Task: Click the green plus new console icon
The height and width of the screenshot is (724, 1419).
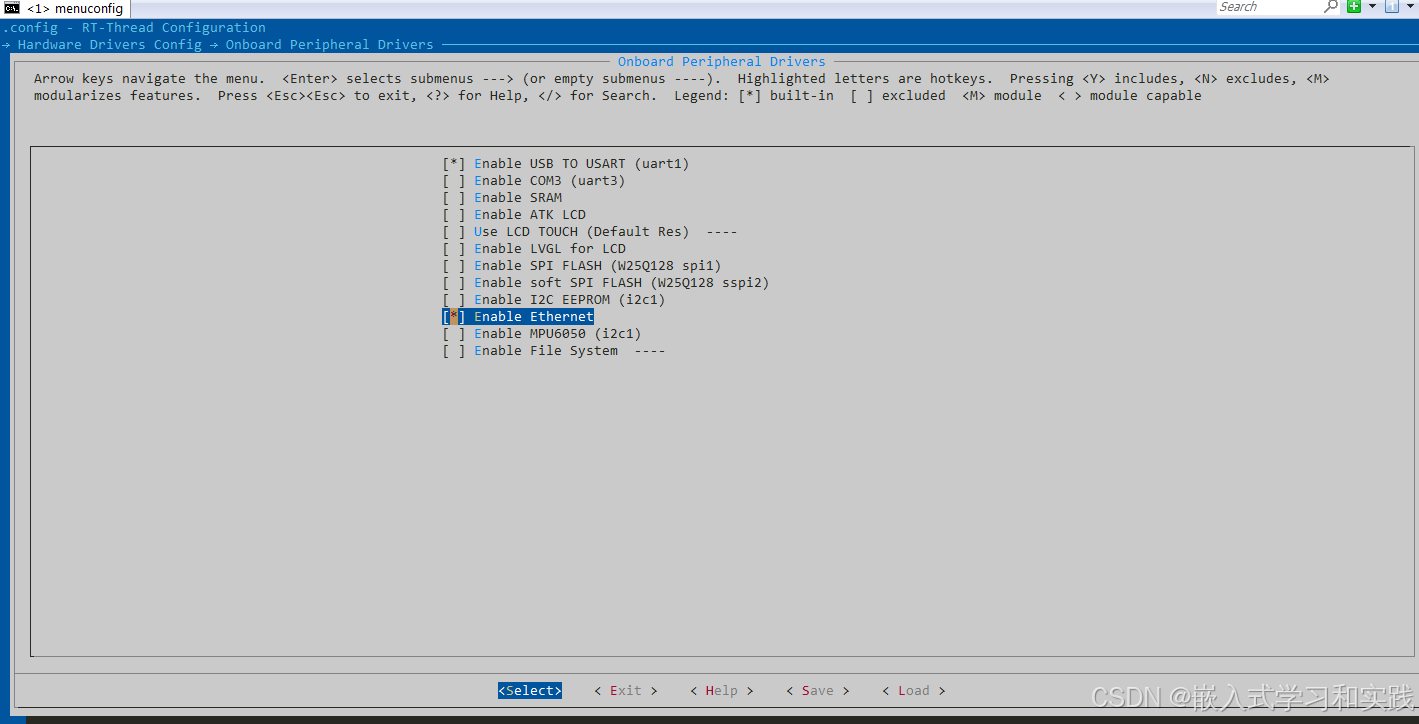Action: 1353,7
